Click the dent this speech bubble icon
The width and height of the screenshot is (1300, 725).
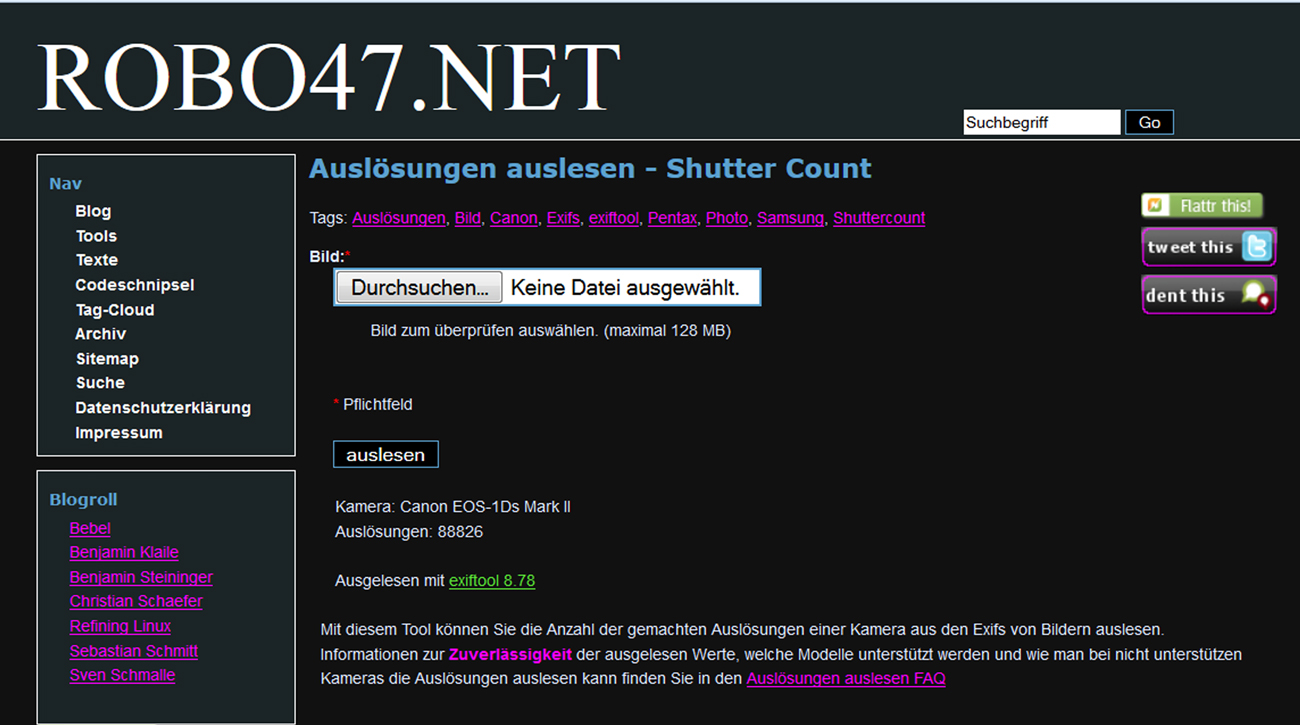pyautogui.click(x=1255, y=294)
